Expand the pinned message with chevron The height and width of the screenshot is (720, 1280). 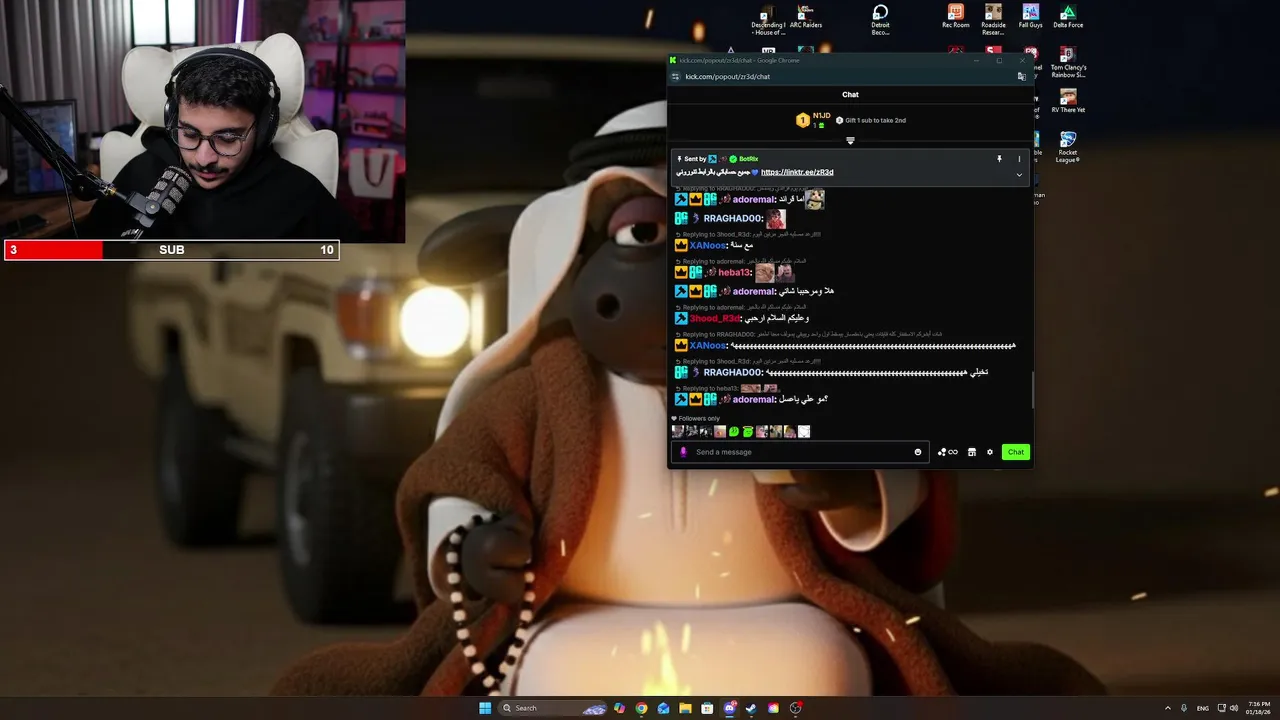[1019, 175]
